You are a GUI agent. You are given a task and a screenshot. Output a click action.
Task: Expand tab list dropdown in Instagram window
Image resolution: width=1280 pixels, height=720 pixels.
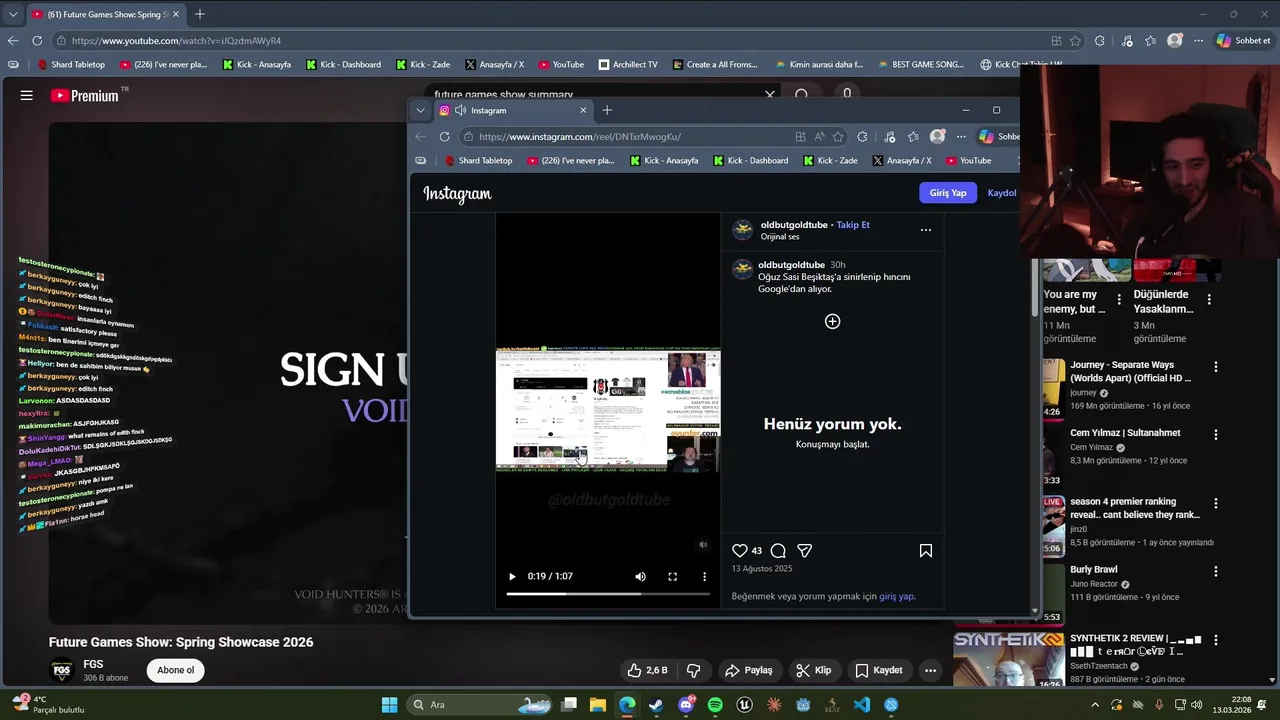[x=421, y=110]
